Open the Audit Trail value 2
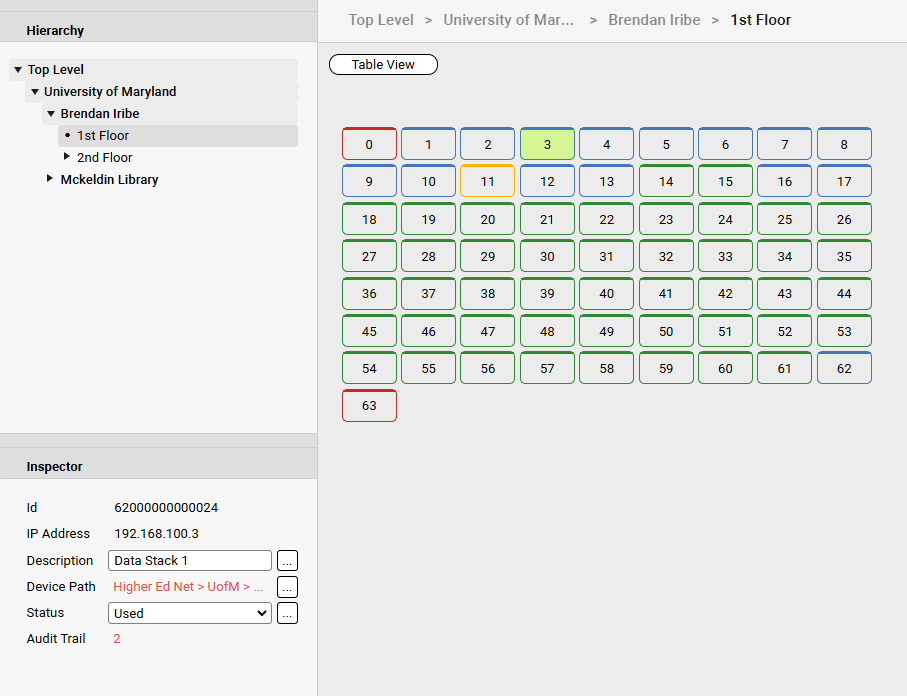907x696 pixels. pyautogui.click(x=117, y=639)
